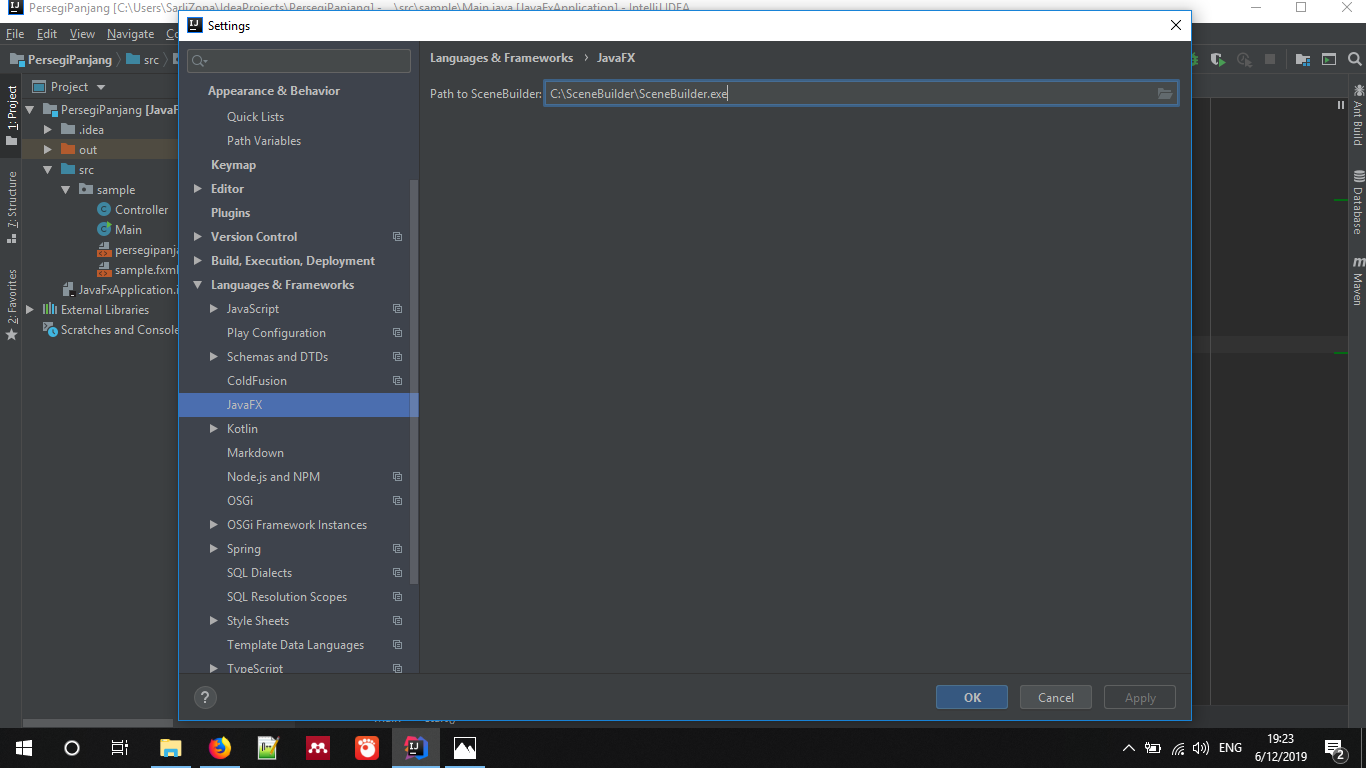Viewport: 1366px width, 768px height.
Task: Click the Controller class icon in project tree
Action: 104,210
